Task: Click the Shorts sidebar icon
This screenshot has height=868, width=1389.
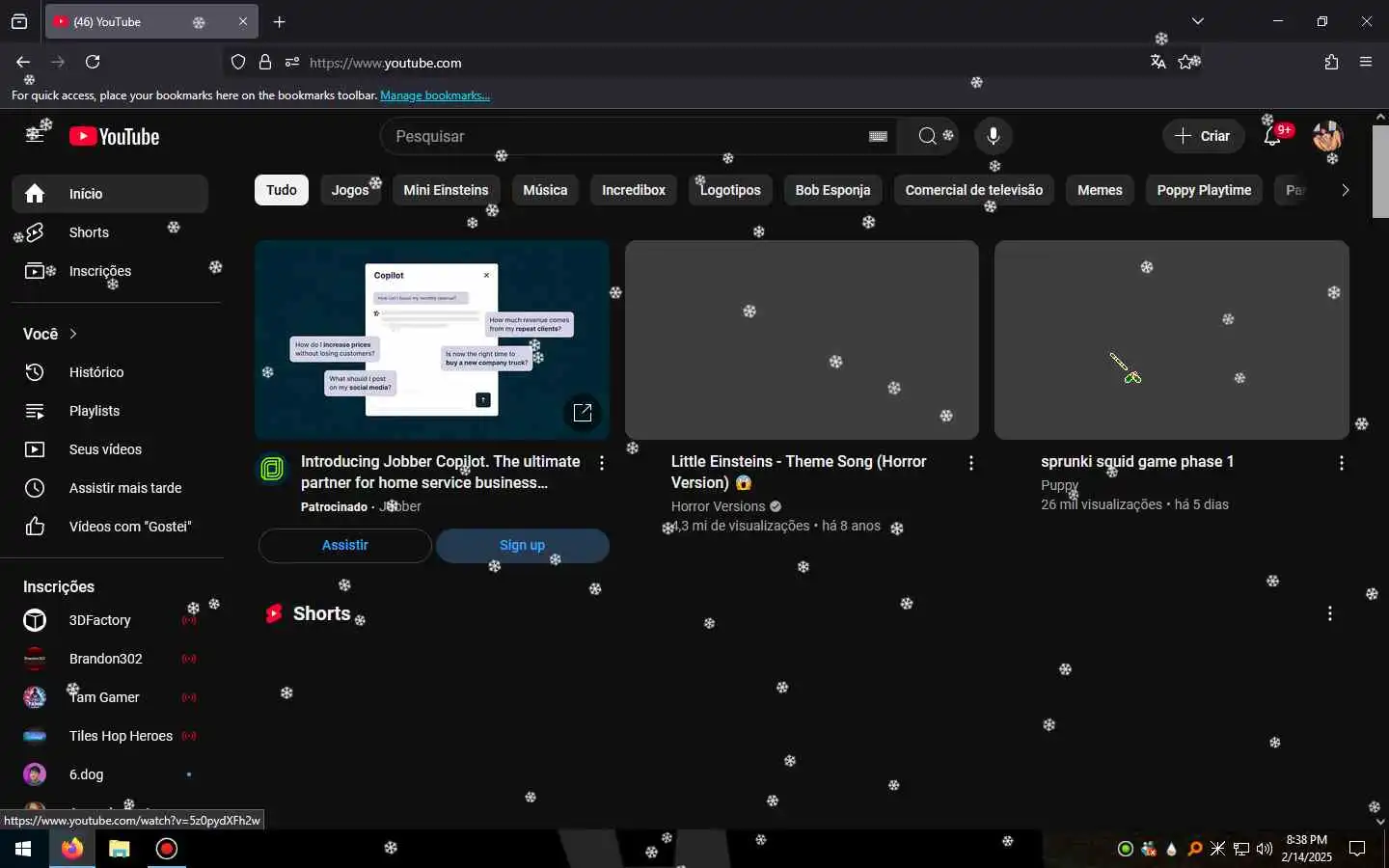Action: (x=35, y=232)
